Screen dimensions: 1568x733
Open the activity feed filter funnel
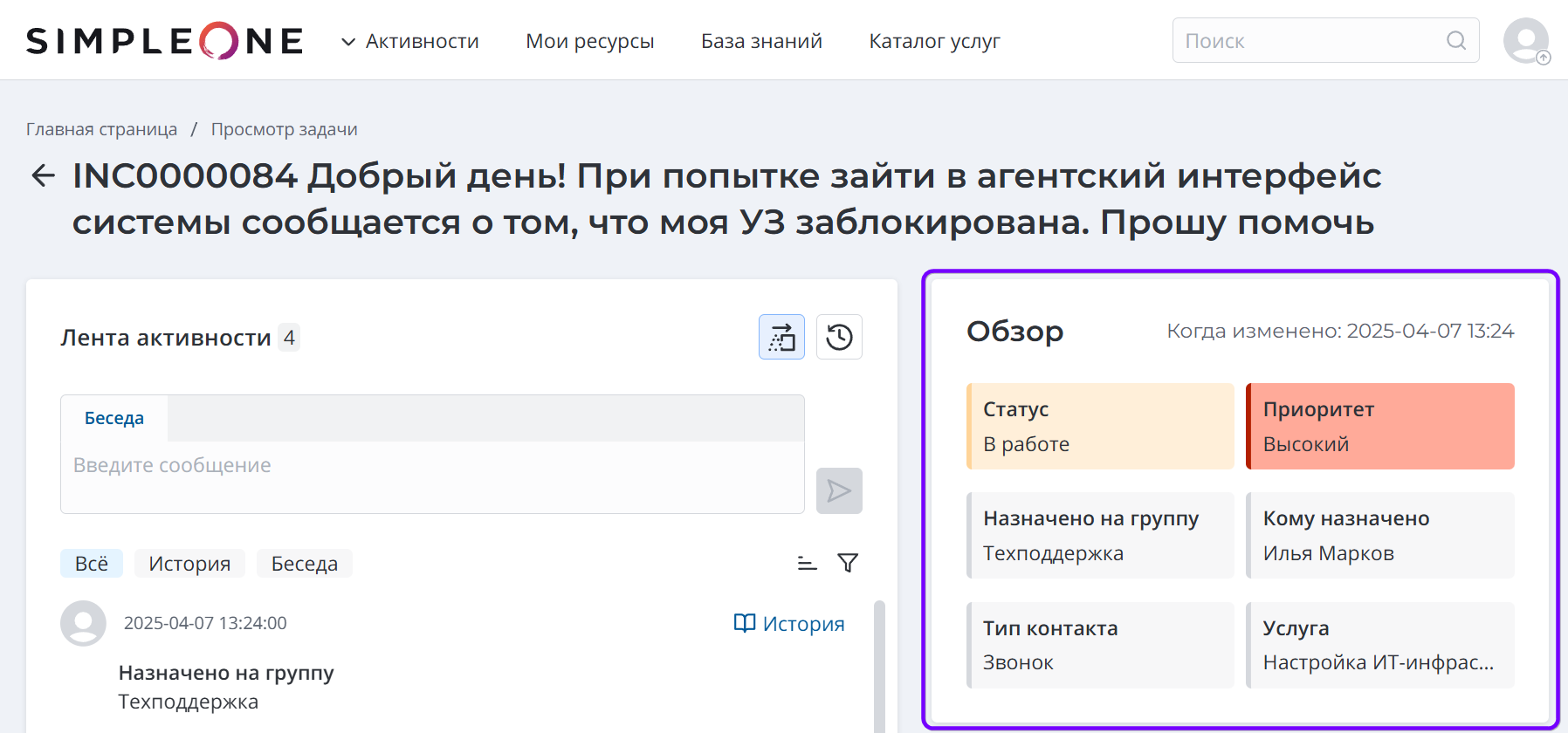pyautogui.click(x=847, y=564)
